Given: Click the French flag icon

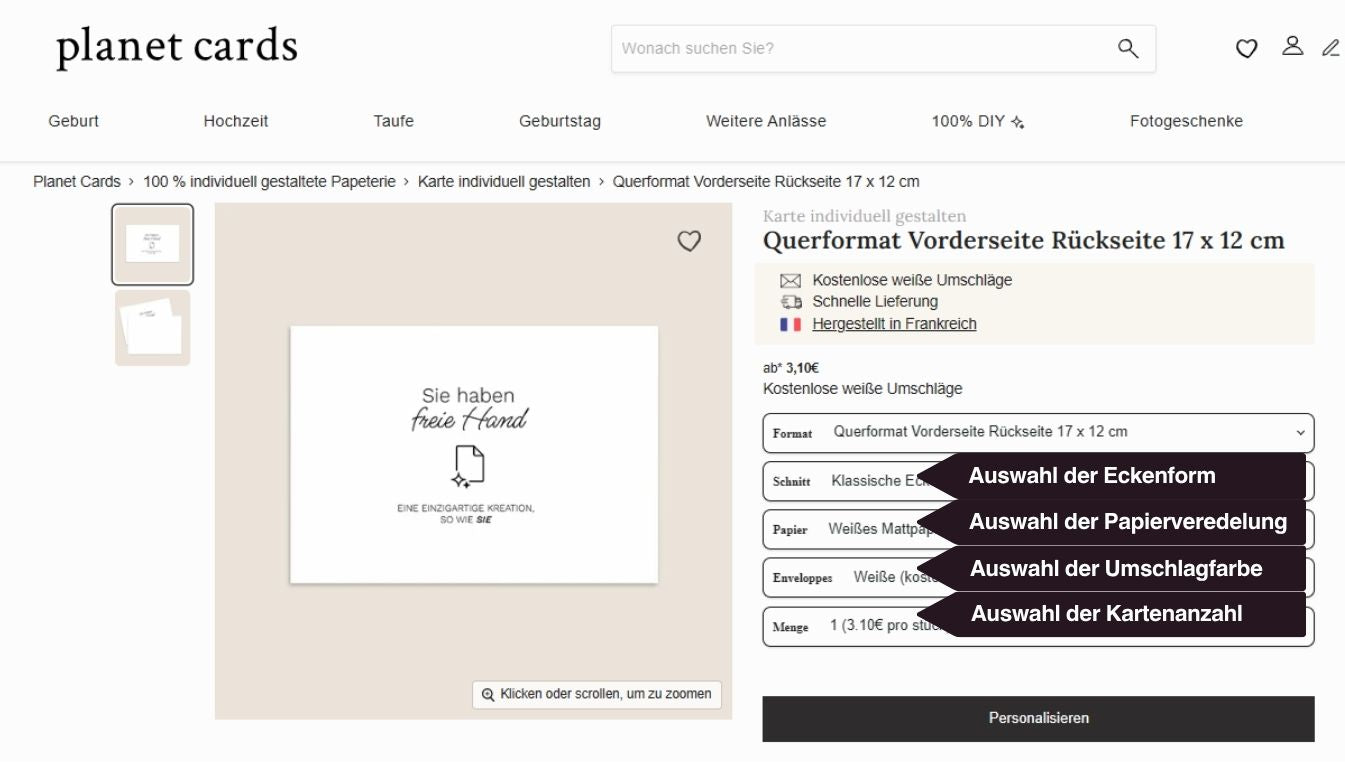Looking at the screenshot, I should (791, 324).
